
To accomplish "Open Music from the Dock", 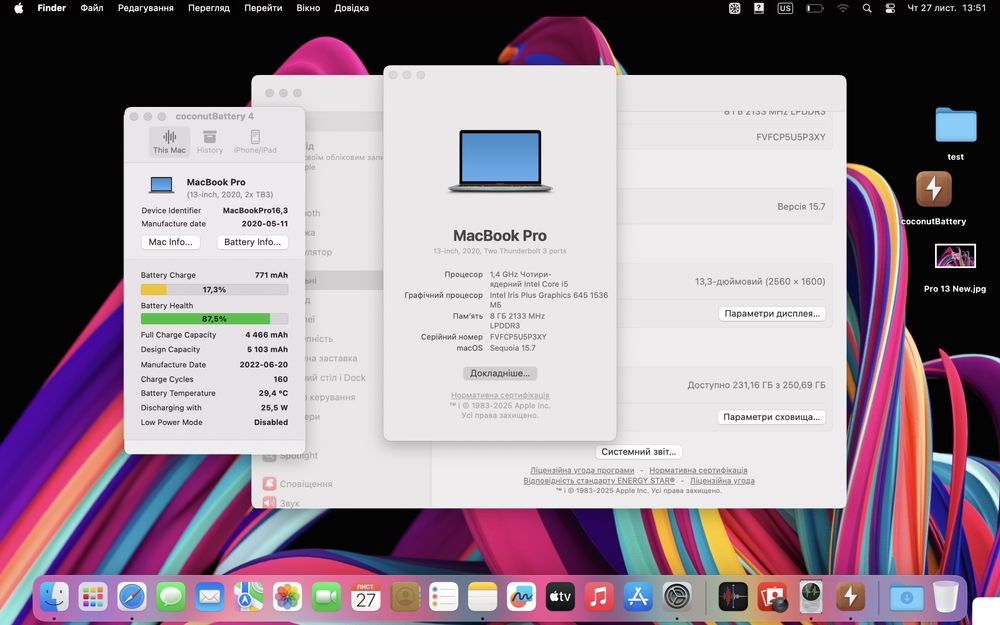I will [599, 597].
